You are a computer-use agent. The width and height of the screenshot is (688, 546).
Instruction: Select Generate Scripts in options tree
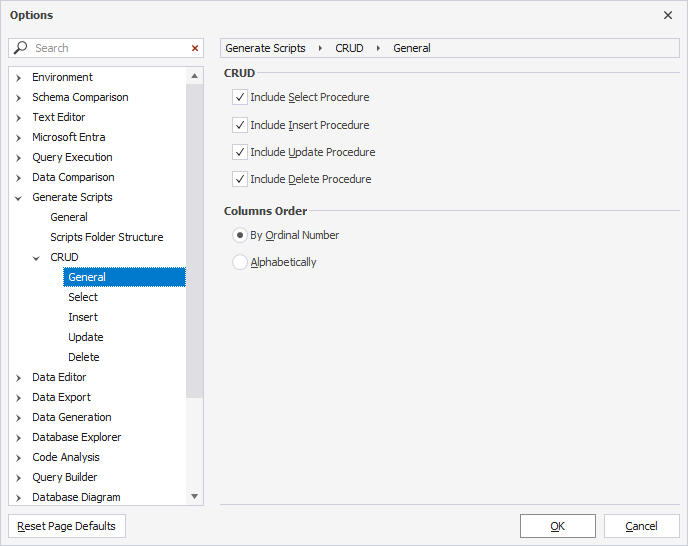click(72, 197)
